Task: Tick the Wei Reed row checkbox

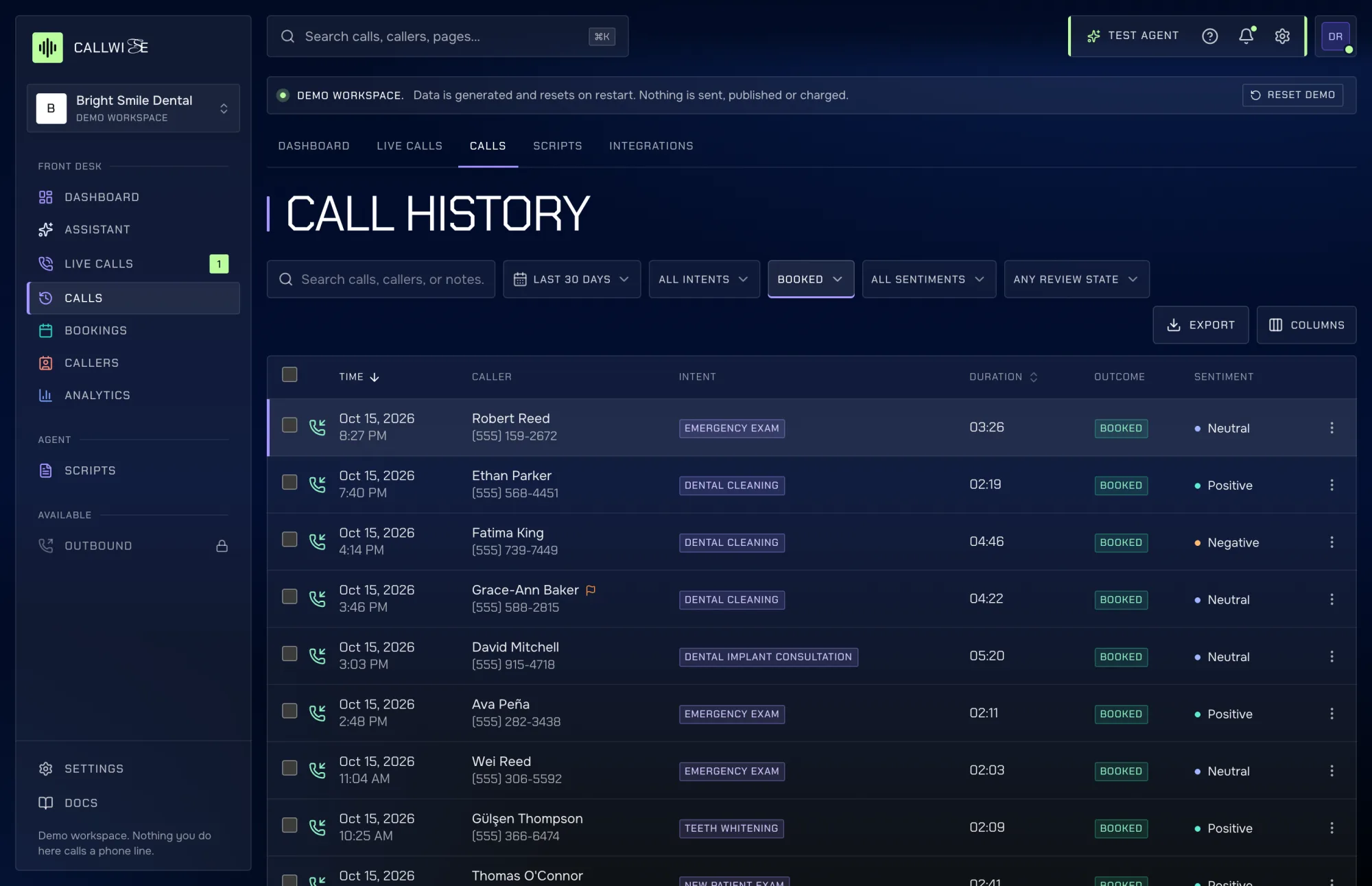Action: (289, 768)
